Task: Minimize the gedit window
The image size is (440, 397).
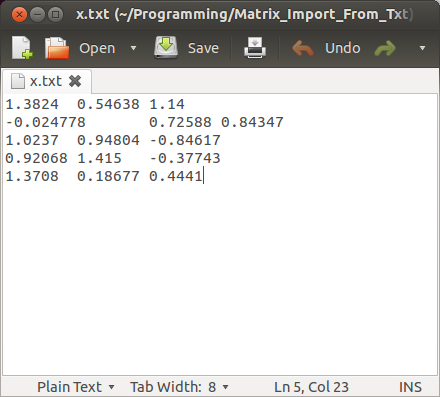Action: click(x=38, y=15)
